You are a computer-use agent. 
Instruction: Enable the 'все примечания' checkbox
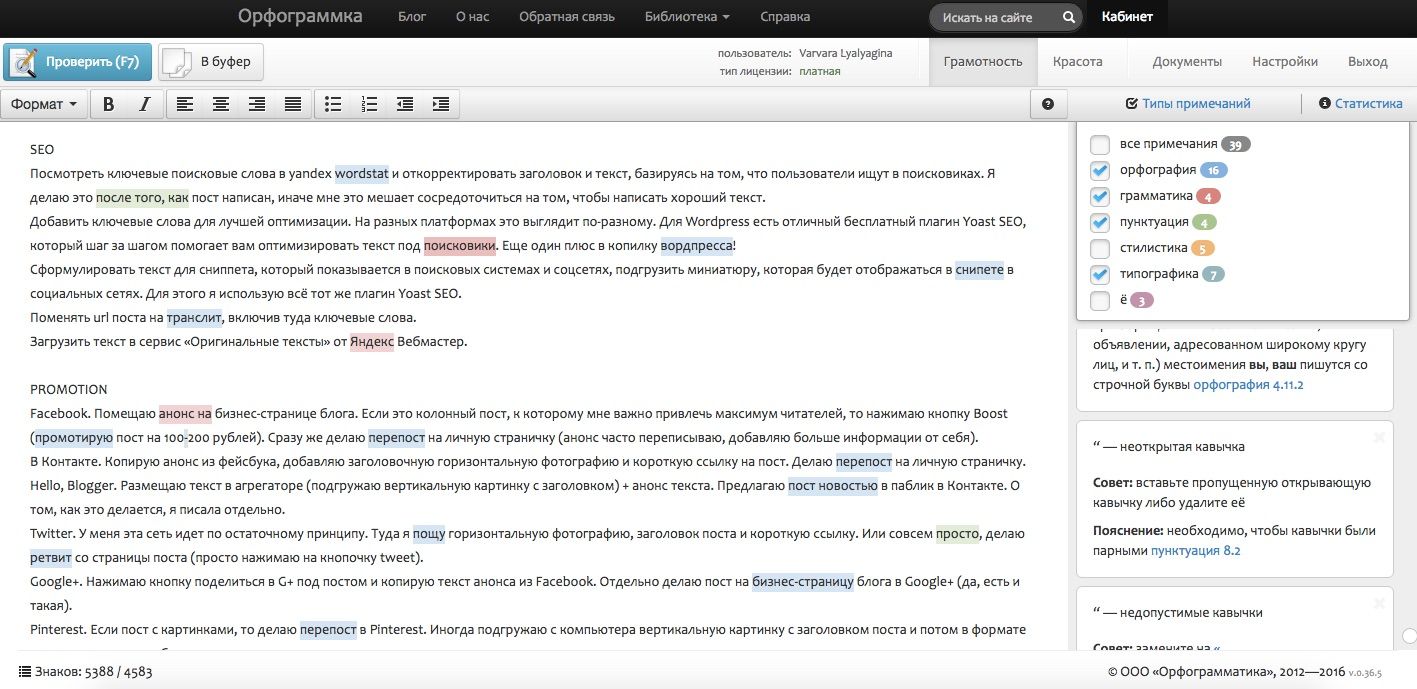coord(1100,144)
